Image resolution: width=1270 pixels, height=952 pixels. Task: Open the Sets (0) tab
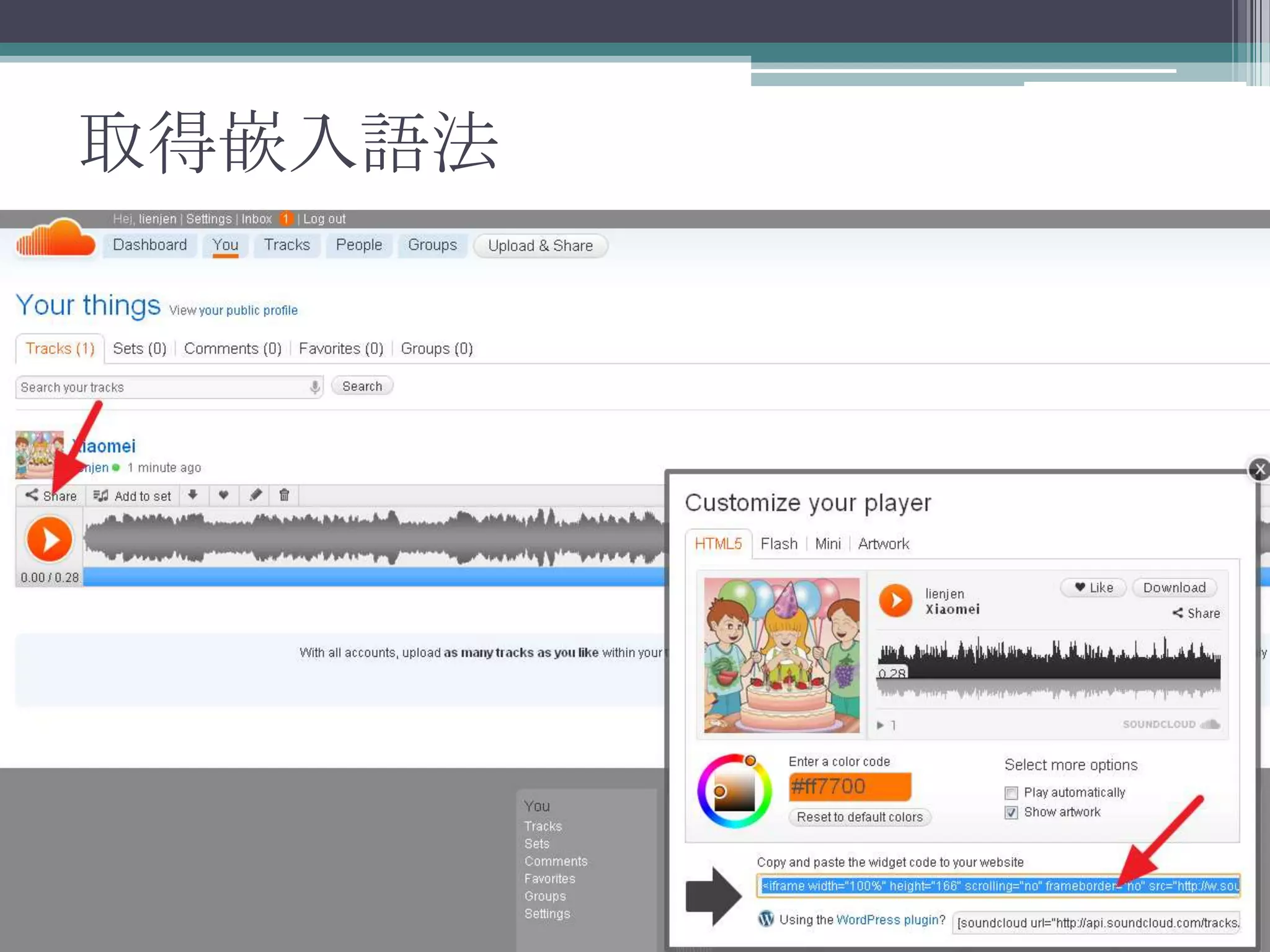[x=140, y=348]
